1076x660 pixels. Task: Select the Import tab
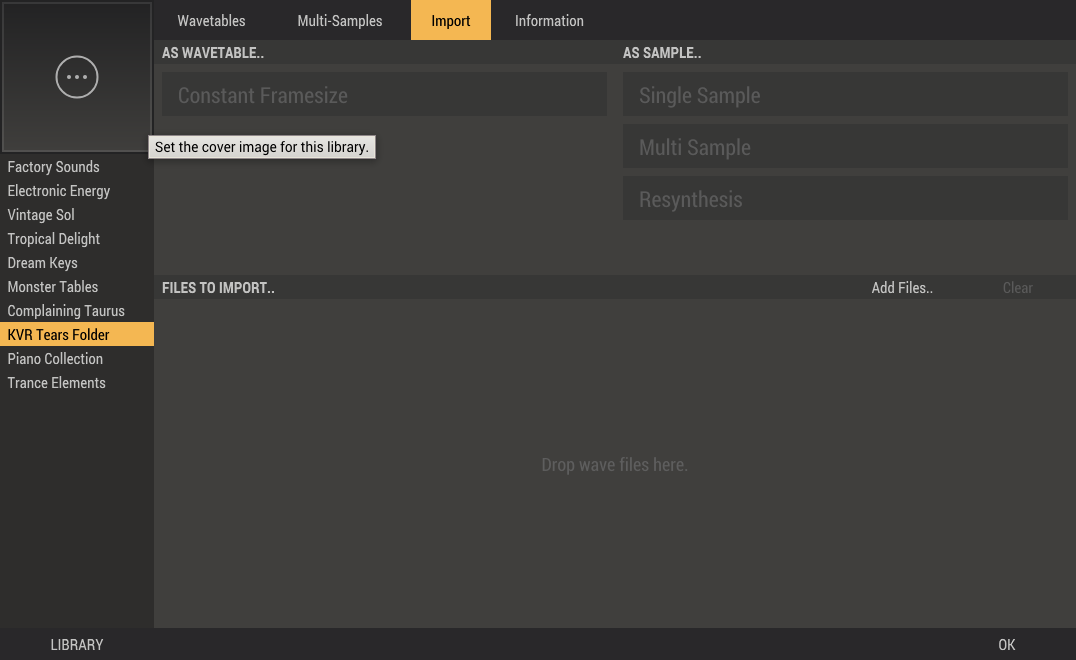pyautogui.click(x=451, y=20)
